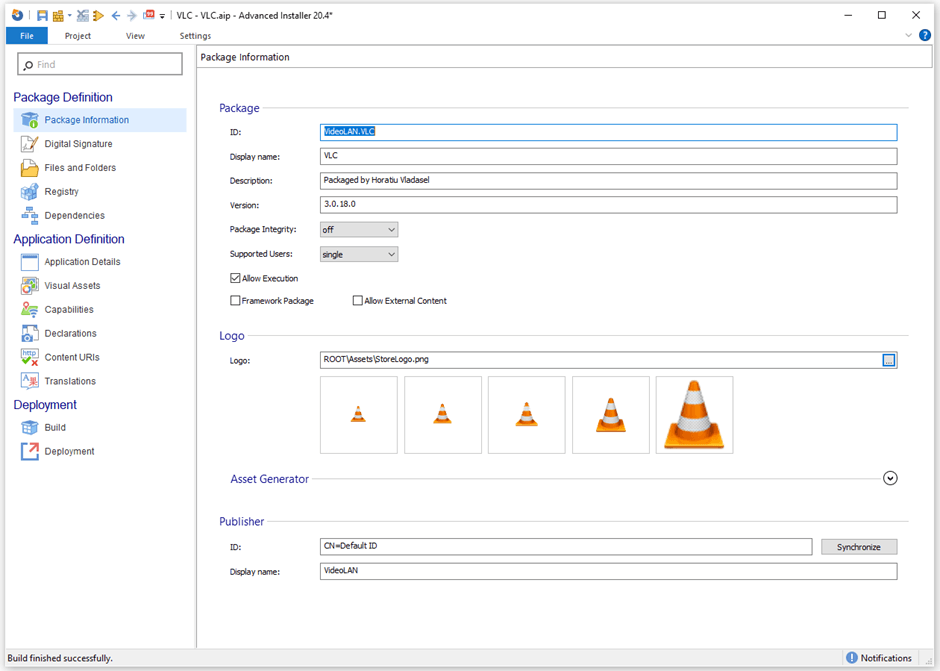
Task: Click the Build (bricks) toolbar icon
Action: coord(58,16)
